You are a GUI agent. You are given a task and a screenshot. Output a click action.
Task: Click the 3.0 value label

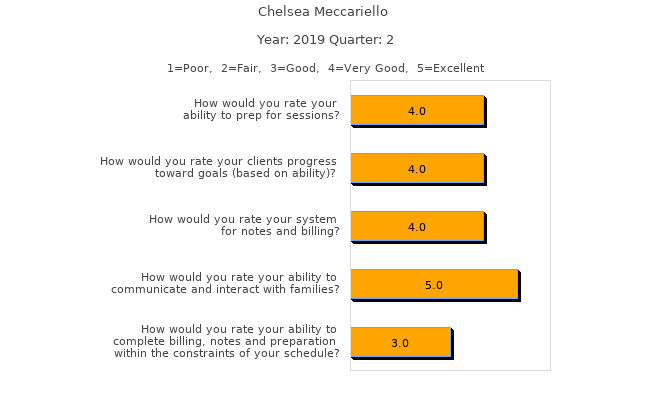[x=400, y=343]
